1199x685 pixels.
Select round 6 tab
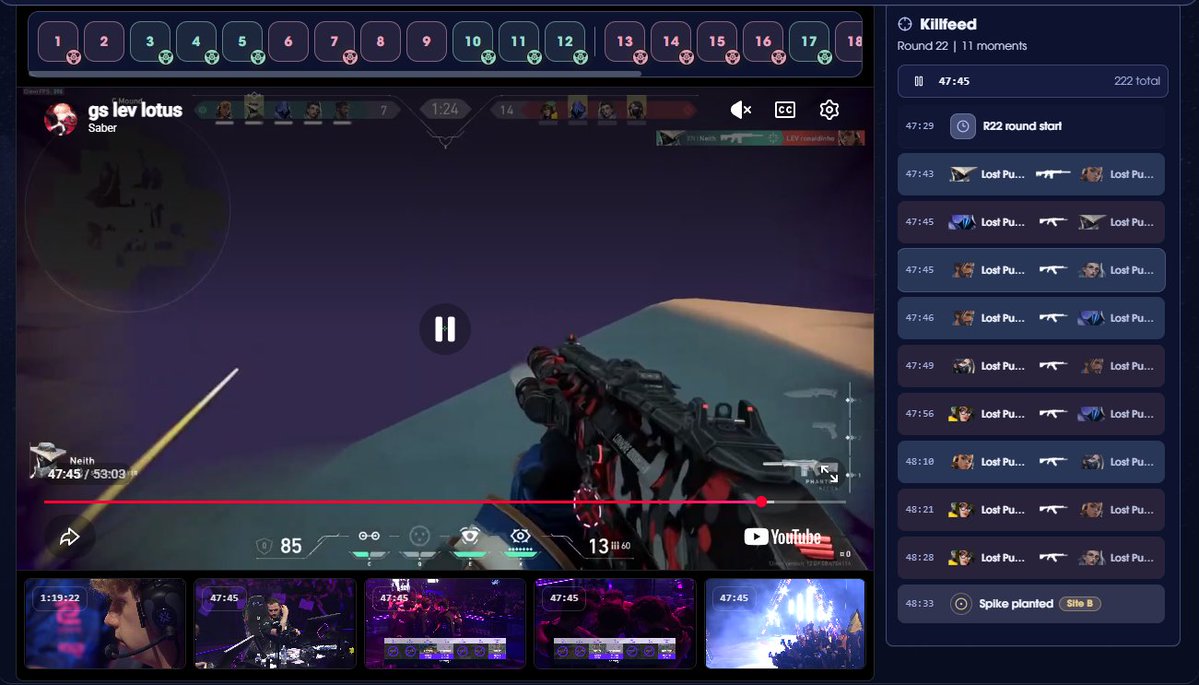click(288, 41)
